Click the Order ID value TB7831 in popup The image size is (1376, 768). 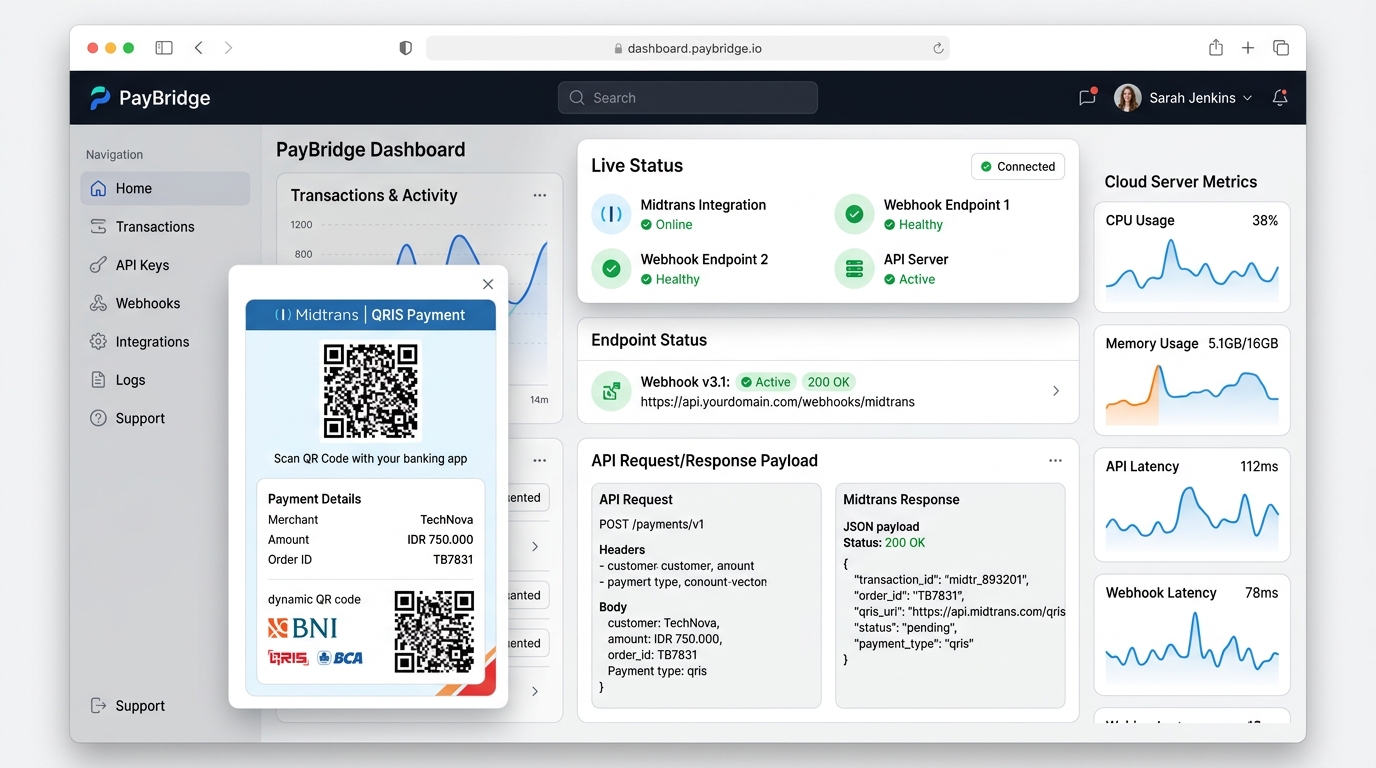click(x=453, y=560)
